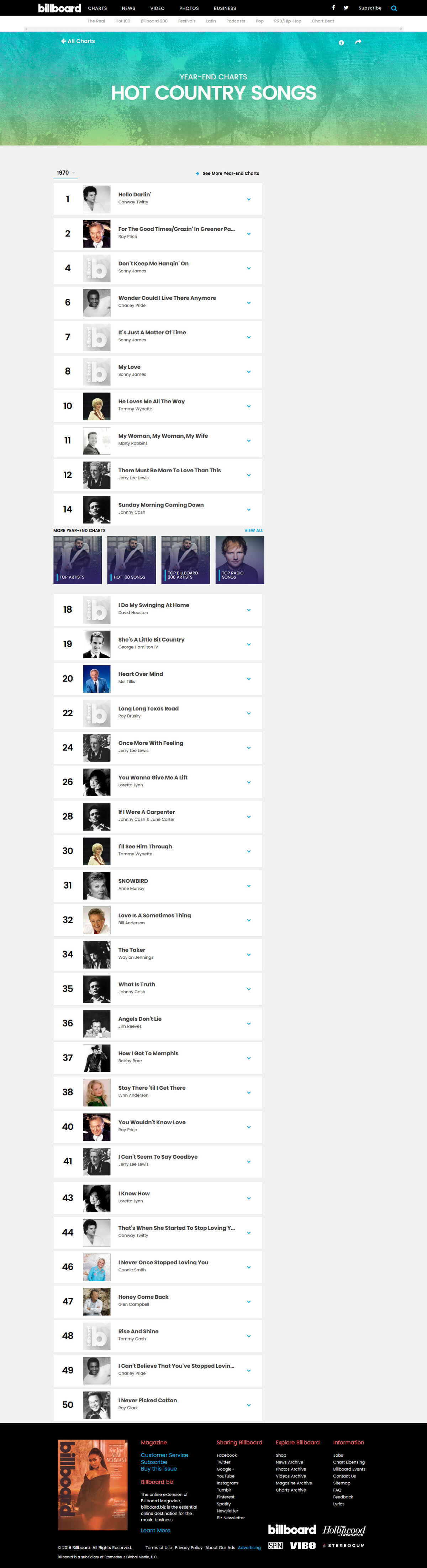Open the Hot 100 Songs chart thumbnail
Image resolution: width=427 pixels, height=1568 pixels.
coord(132,560)
